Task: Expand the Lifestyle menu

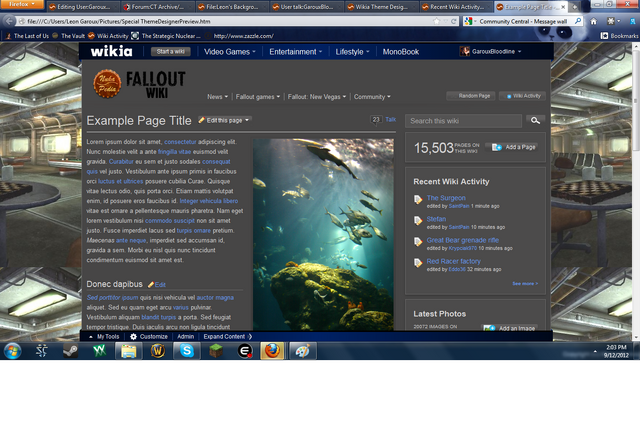Action: 352,52
